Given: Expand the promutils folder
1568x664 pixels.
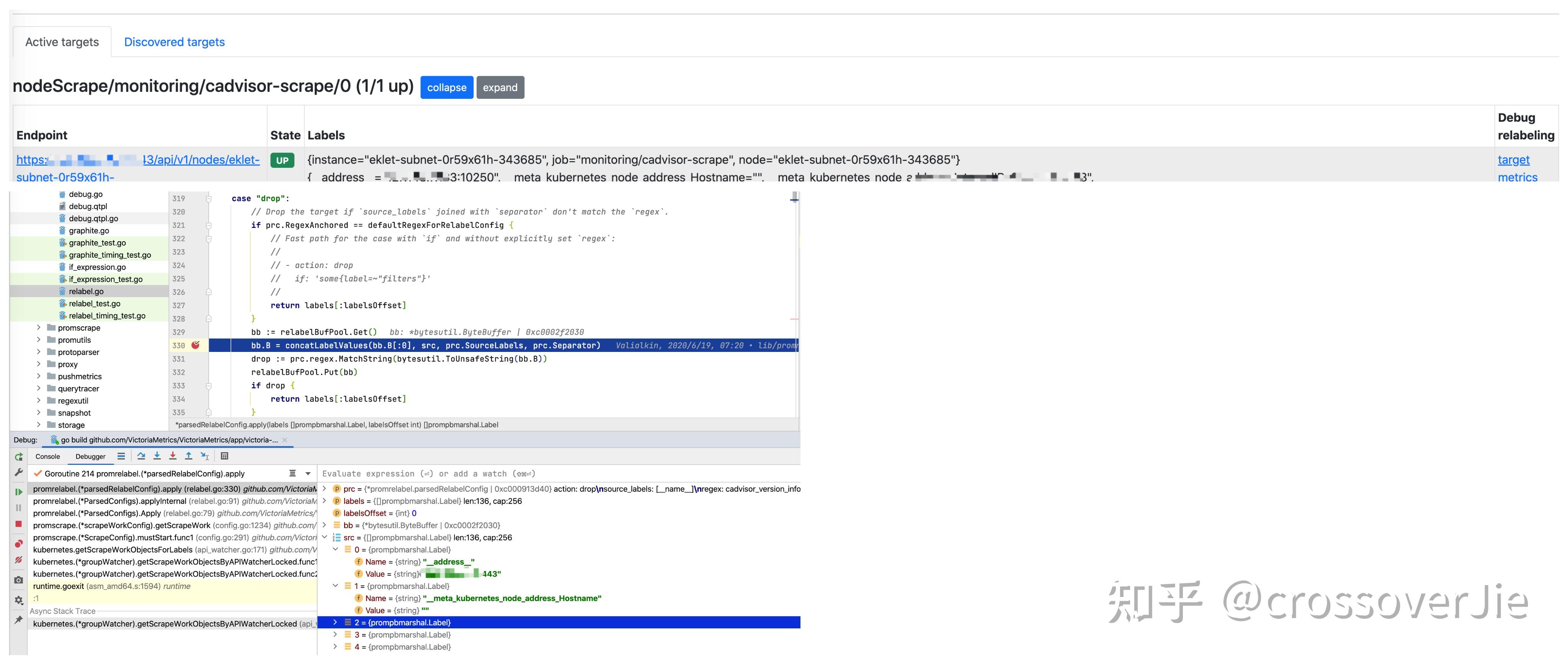Looking at the screenshot, I should point(39,340).
